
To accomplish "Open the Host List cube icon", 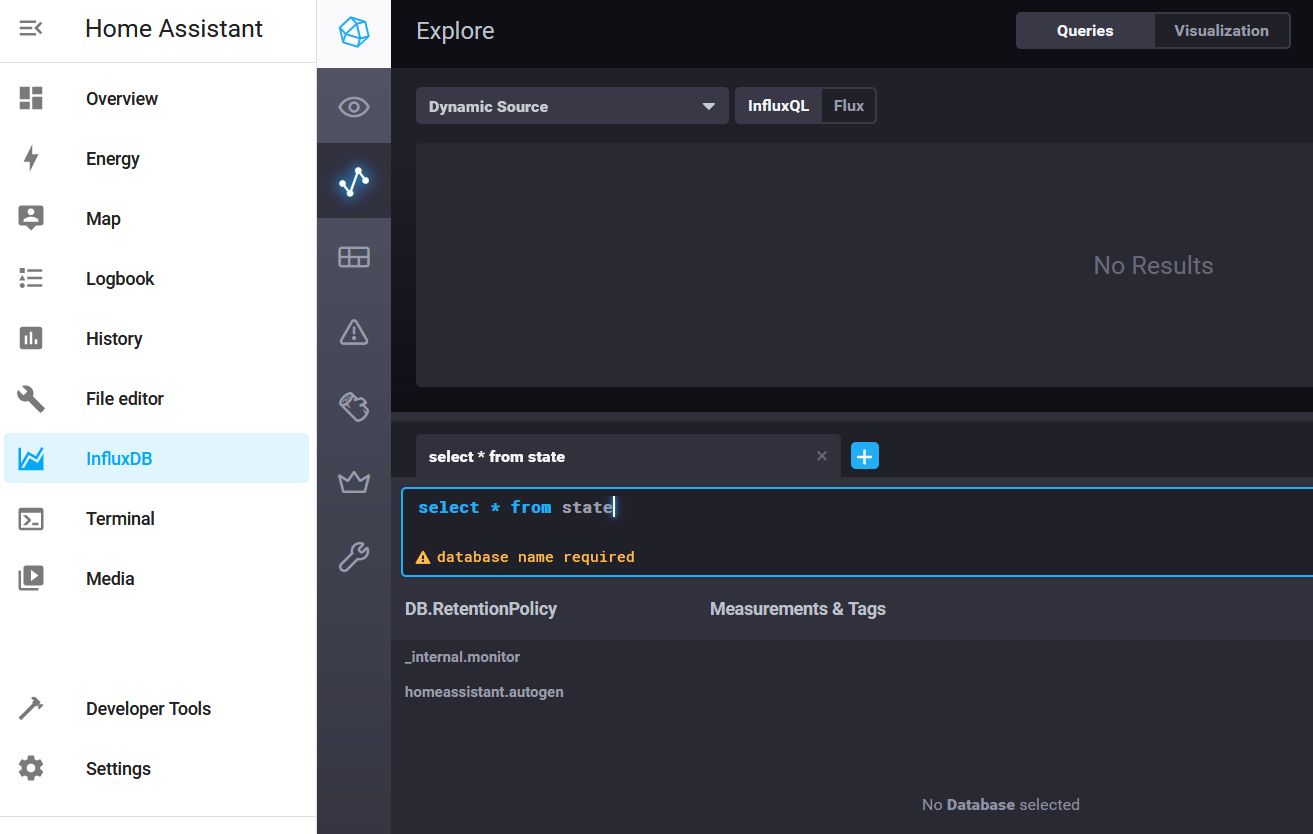I will coord(354,33).
